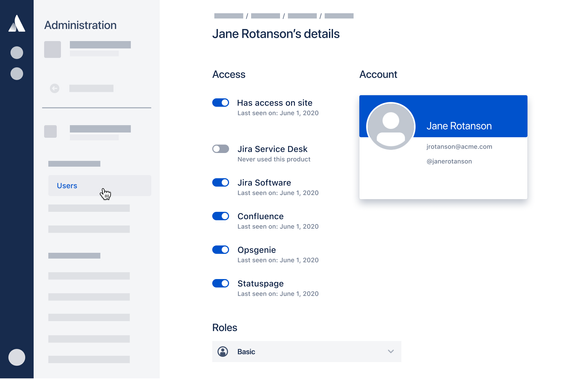Click the Jane Rotanson name on account card
Viewport: 580px width, 379px height.
tap(459, 126)
